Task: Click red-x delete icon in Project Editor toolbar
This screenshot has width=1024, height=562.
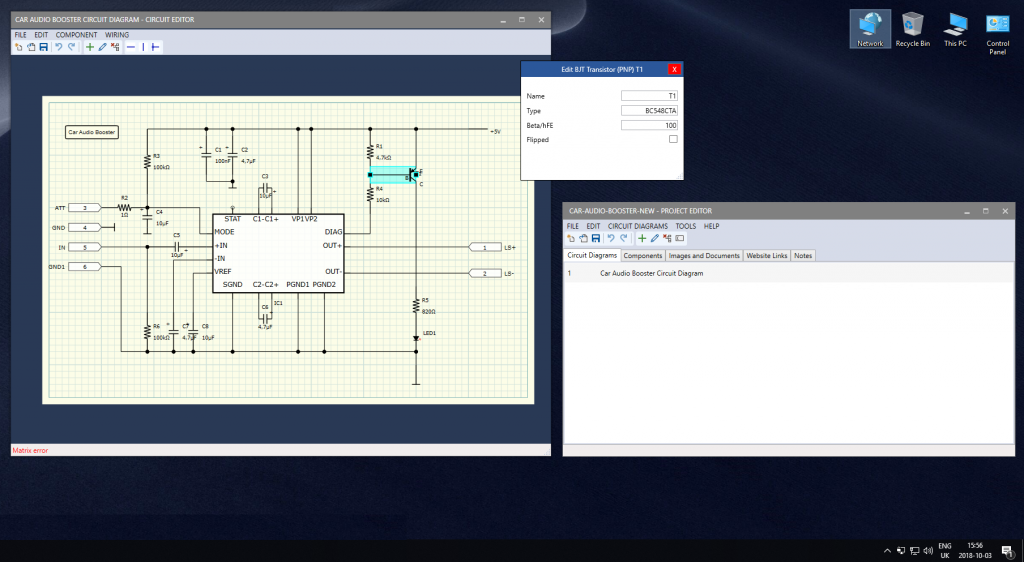Action: (x=667, y=238)
